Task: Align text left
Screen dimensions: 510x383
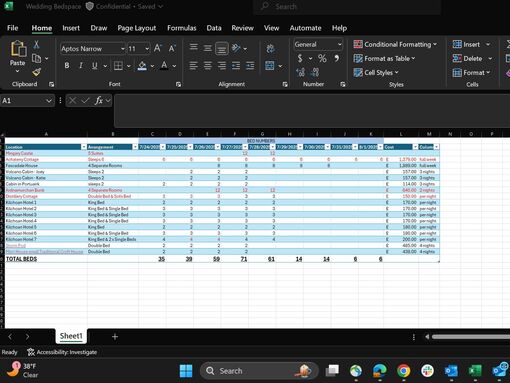Action: 193,65
